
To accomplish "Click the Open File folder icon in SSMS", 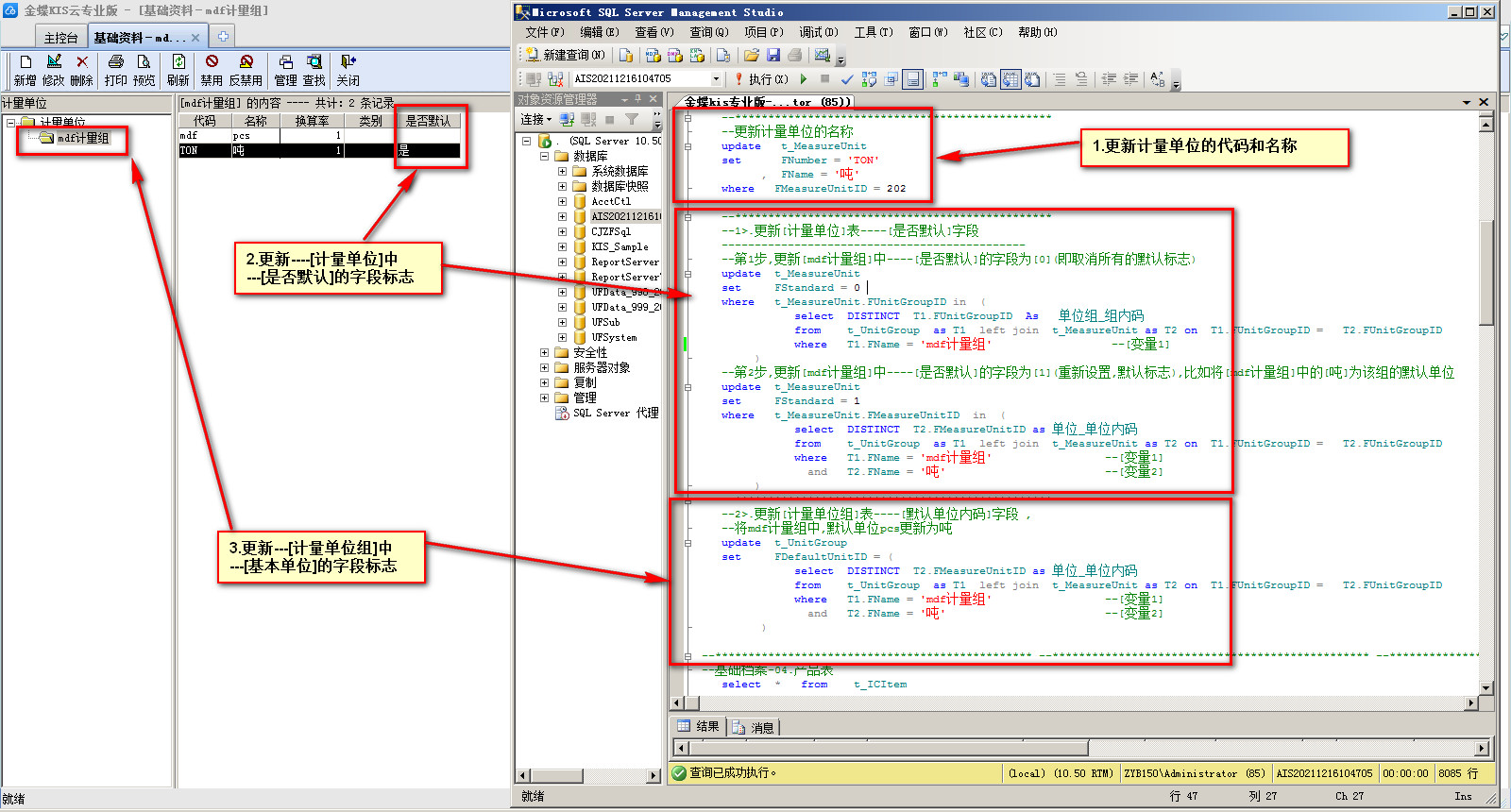I will click(752, 56).
